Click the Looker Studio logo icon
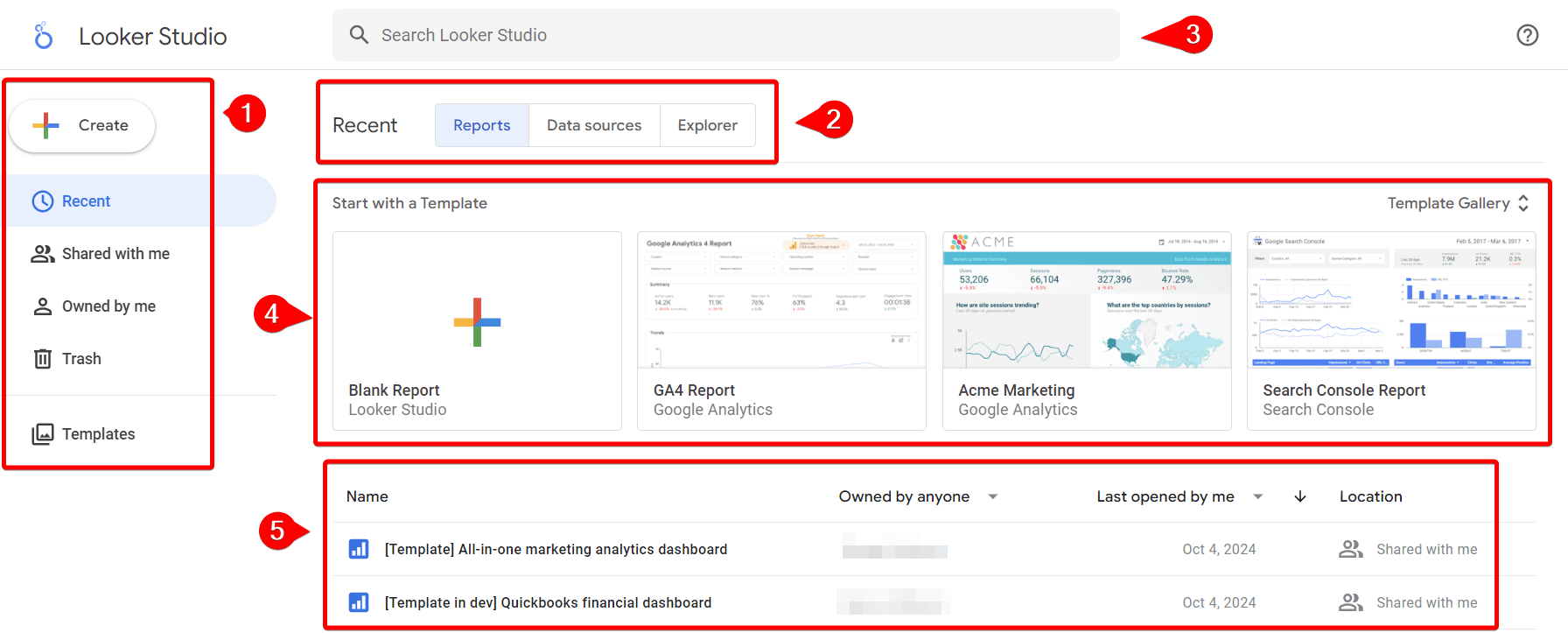Image resolution: width=1568 pixels, height=633 pixels. coord(44,36)
